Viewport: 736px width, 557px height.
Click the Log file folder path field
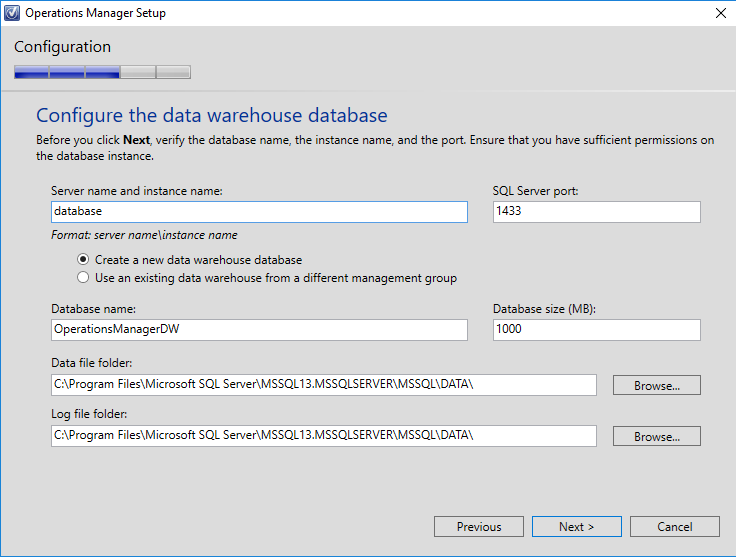click(324, 436)
